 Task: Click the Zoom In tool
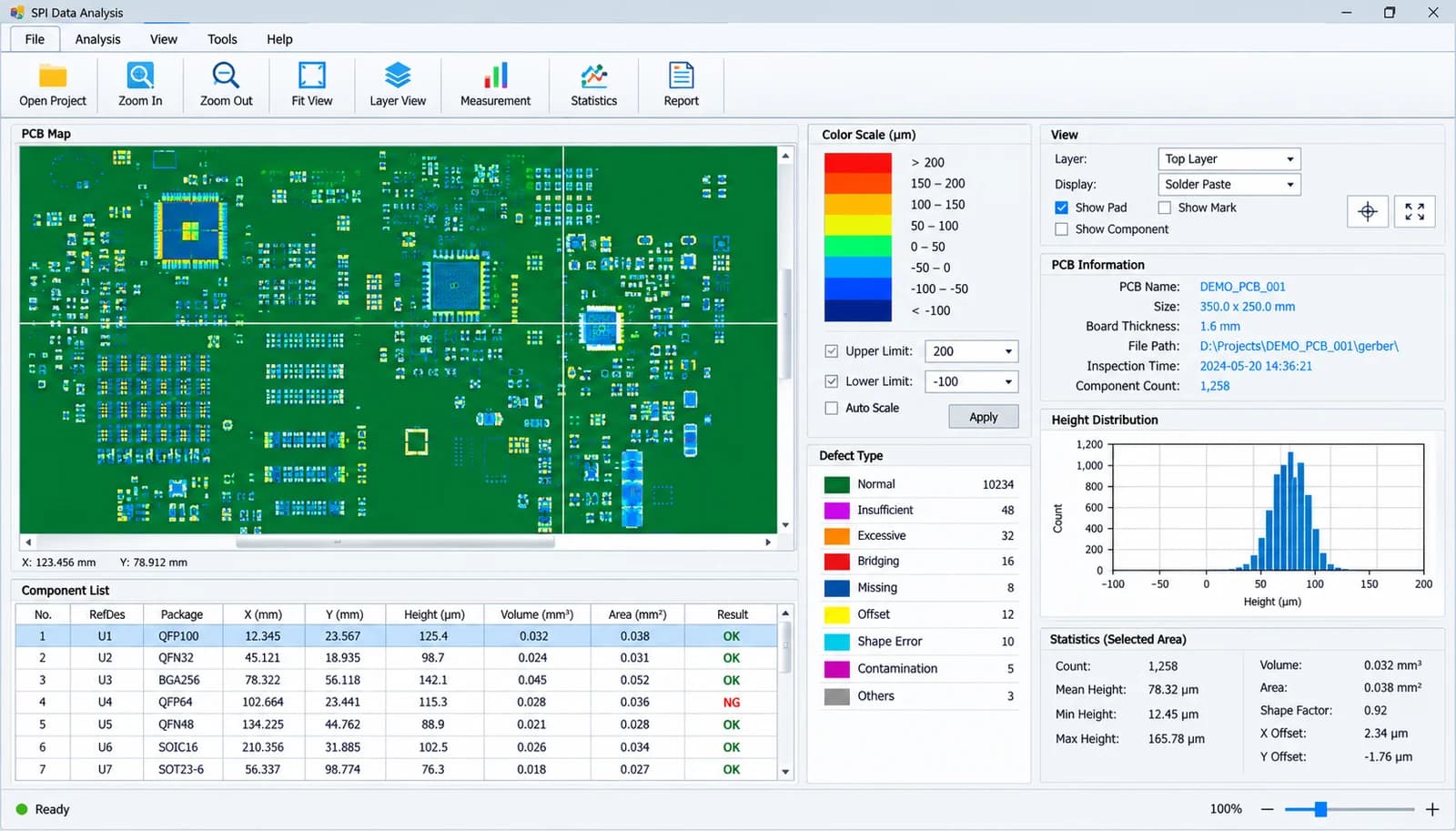click(140, 85)
